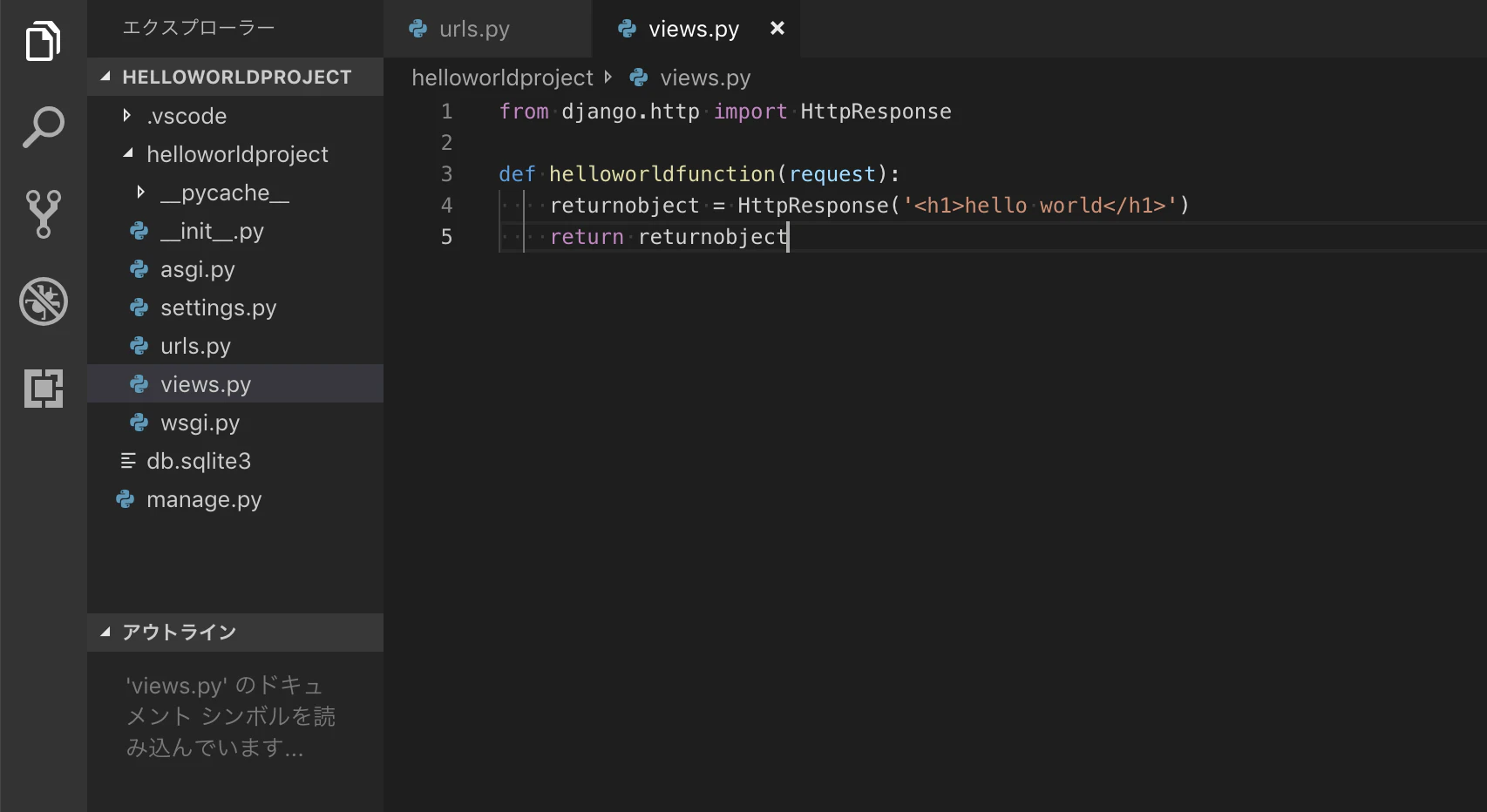Click the request parameter in the code
Viewport: 1487px width, 812px height.
click(x=832, y=175)
